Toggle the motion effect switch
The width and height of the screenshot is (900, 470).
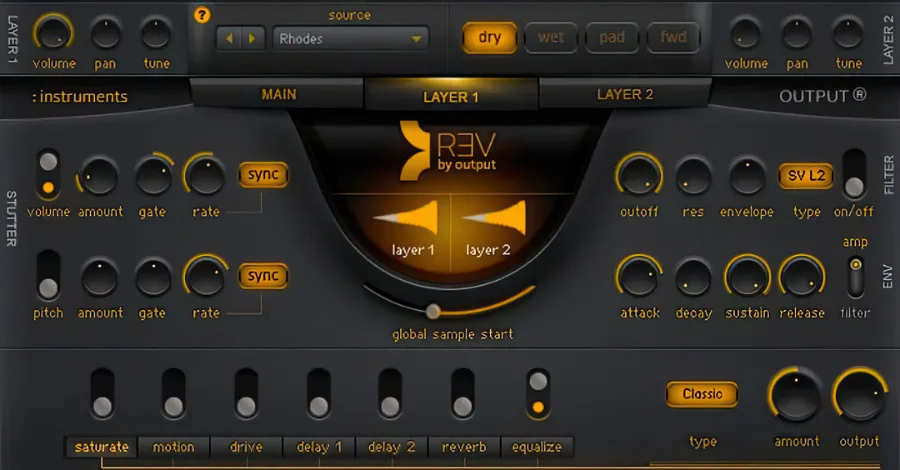point(173,395)
